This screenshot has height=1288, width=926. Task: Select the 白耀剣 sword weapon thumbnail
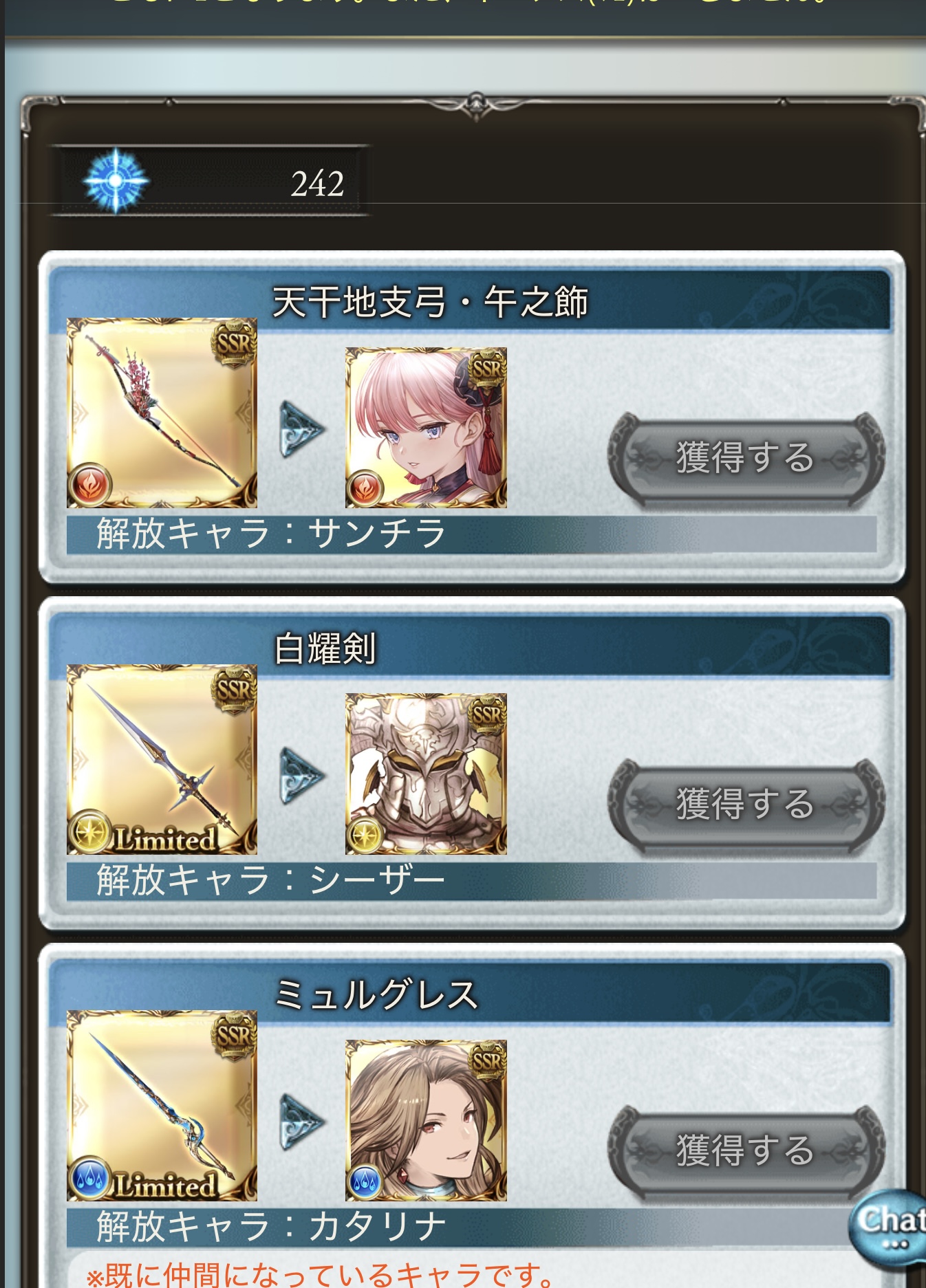[162, 759]
